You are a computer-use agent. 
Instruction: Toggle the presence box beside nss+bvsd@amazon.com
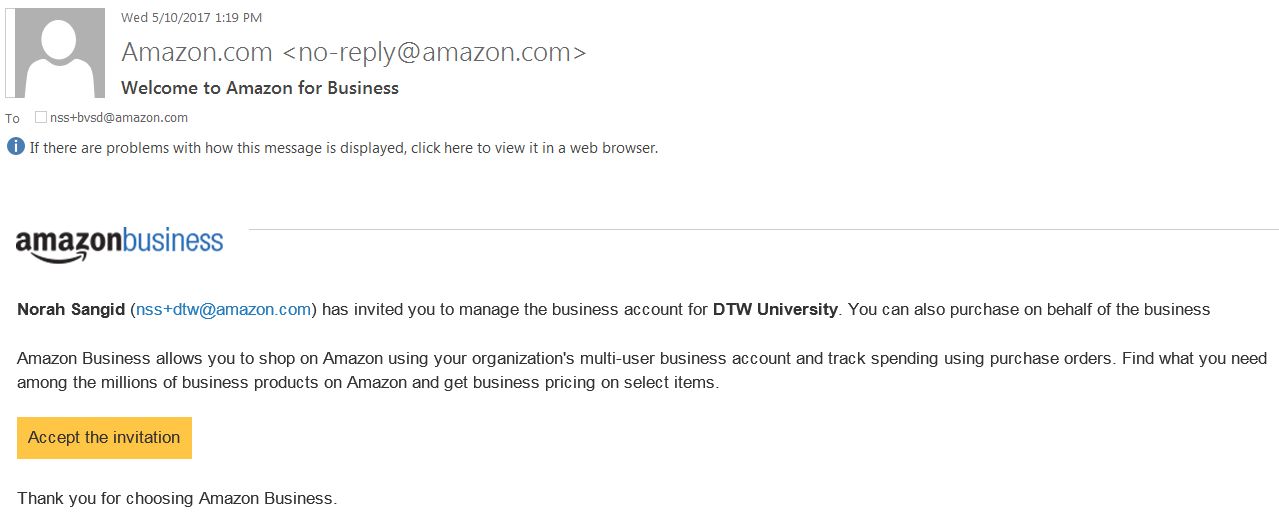pyautogui.click(x=41, y=117)
